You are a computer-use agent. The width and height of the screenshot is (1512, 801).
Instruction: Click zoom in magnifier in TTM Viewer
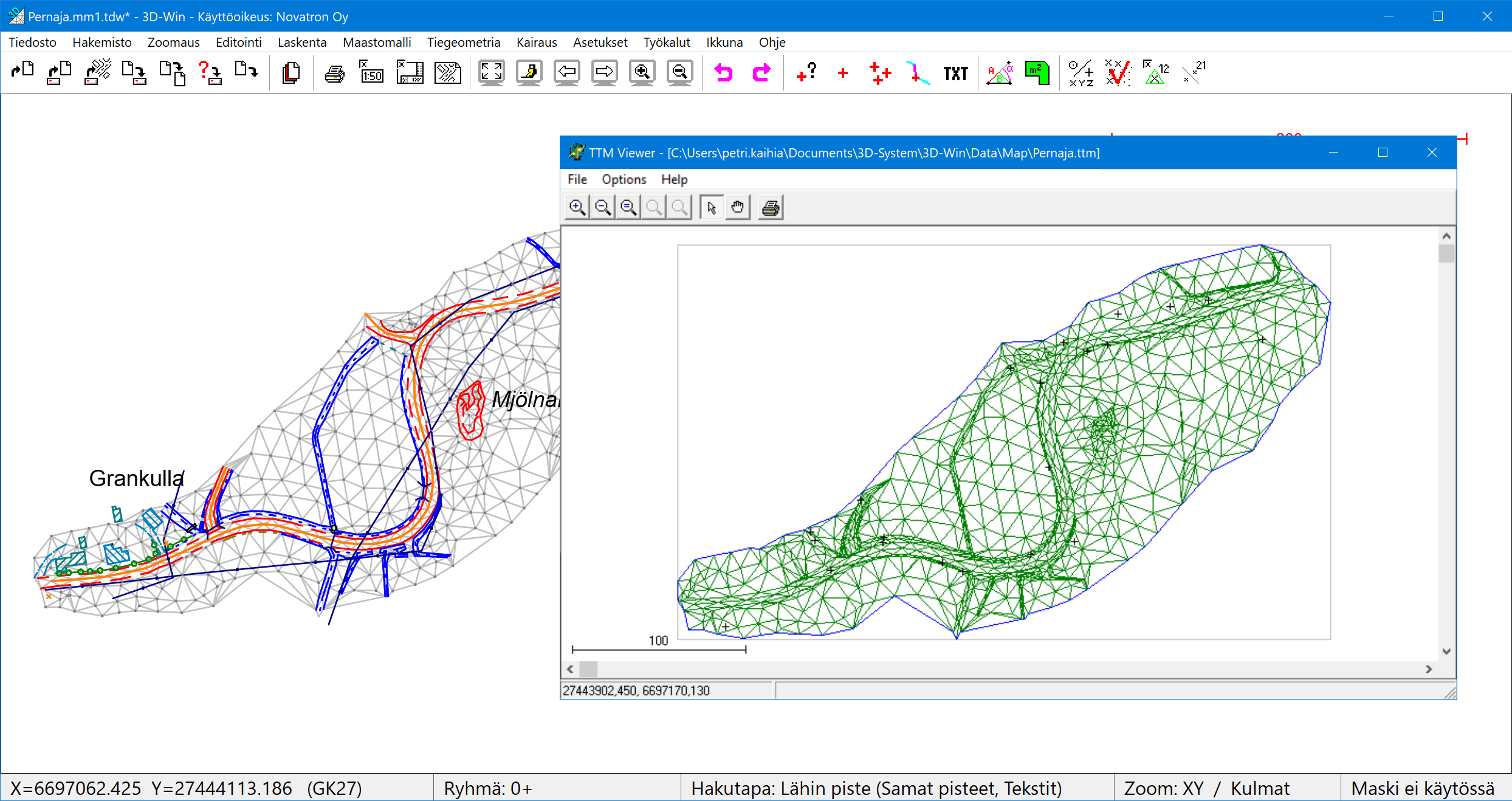[x=577, y=208]
